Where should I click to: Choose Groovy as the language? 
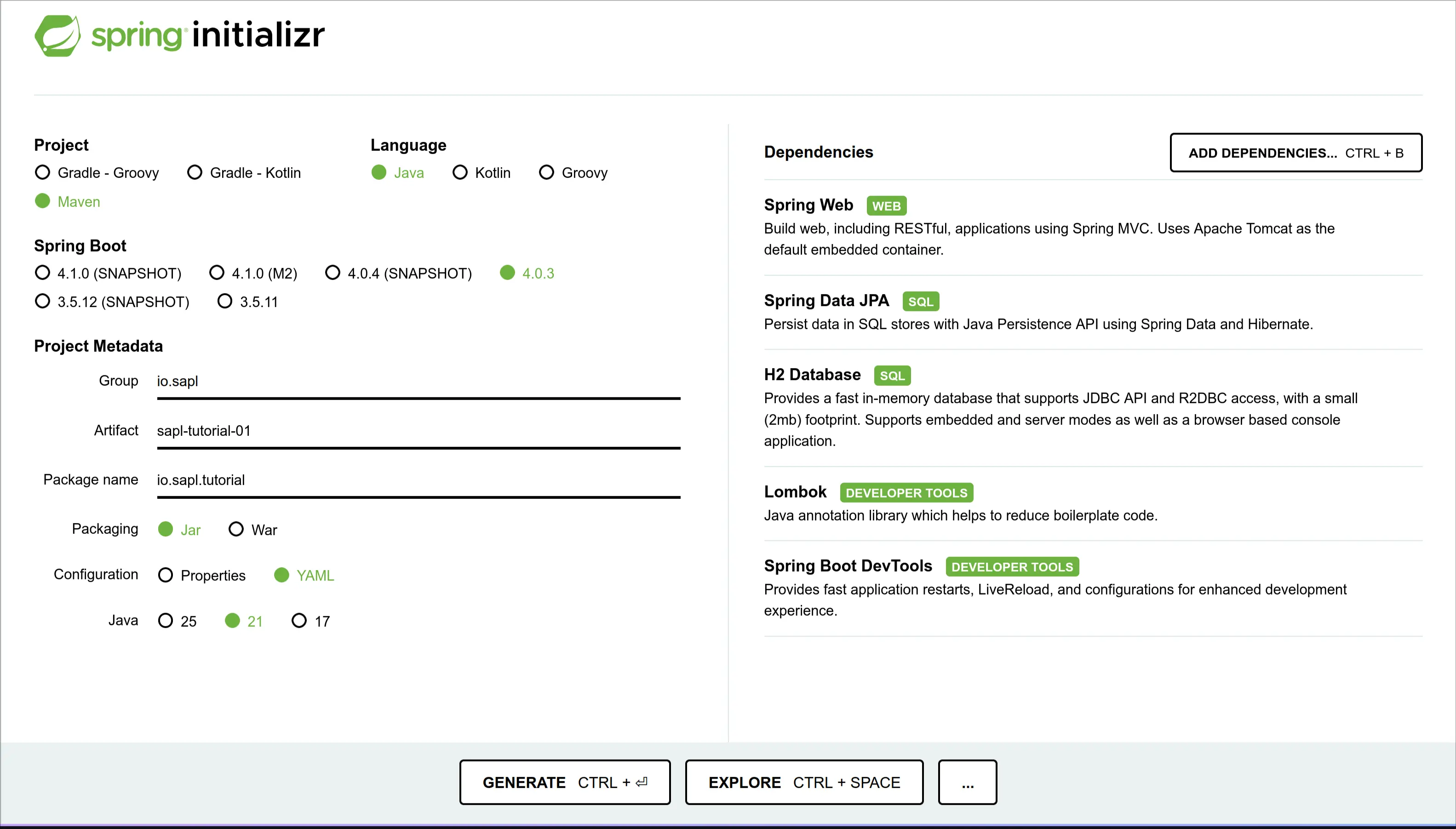[x=547, y=172]
